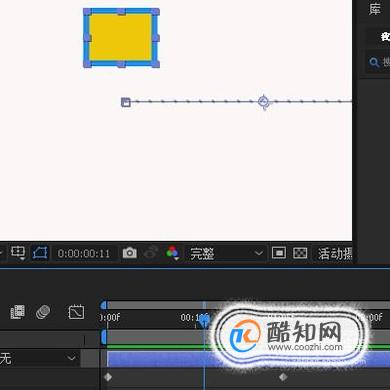Open the show channel RGB color icon
Screen dimensions: 390x390
(x=173, y=253)
